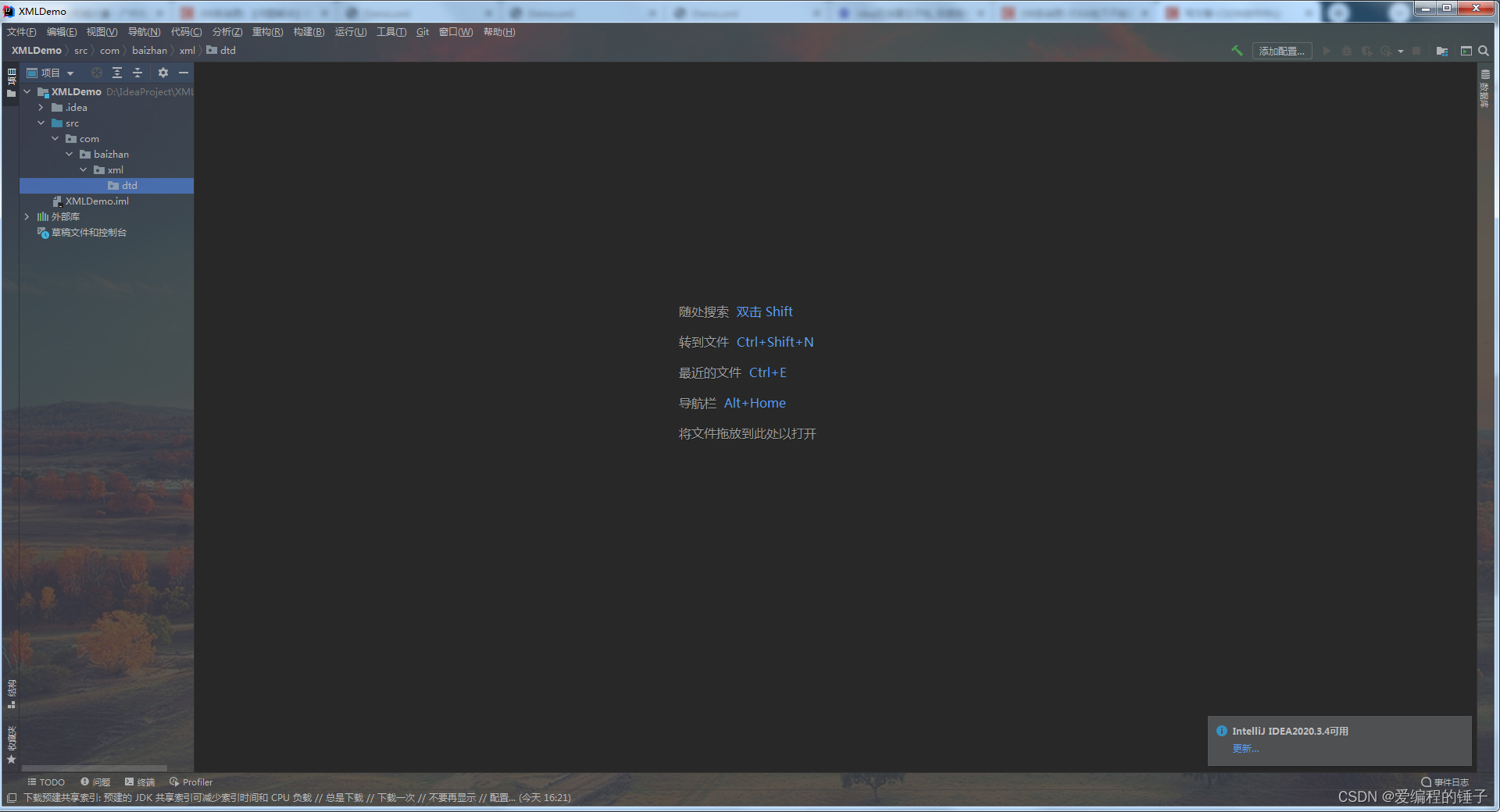The image size is (1500, 812).
Task: Open project panel settings gear icon
Action: click(x=163, y=73)
